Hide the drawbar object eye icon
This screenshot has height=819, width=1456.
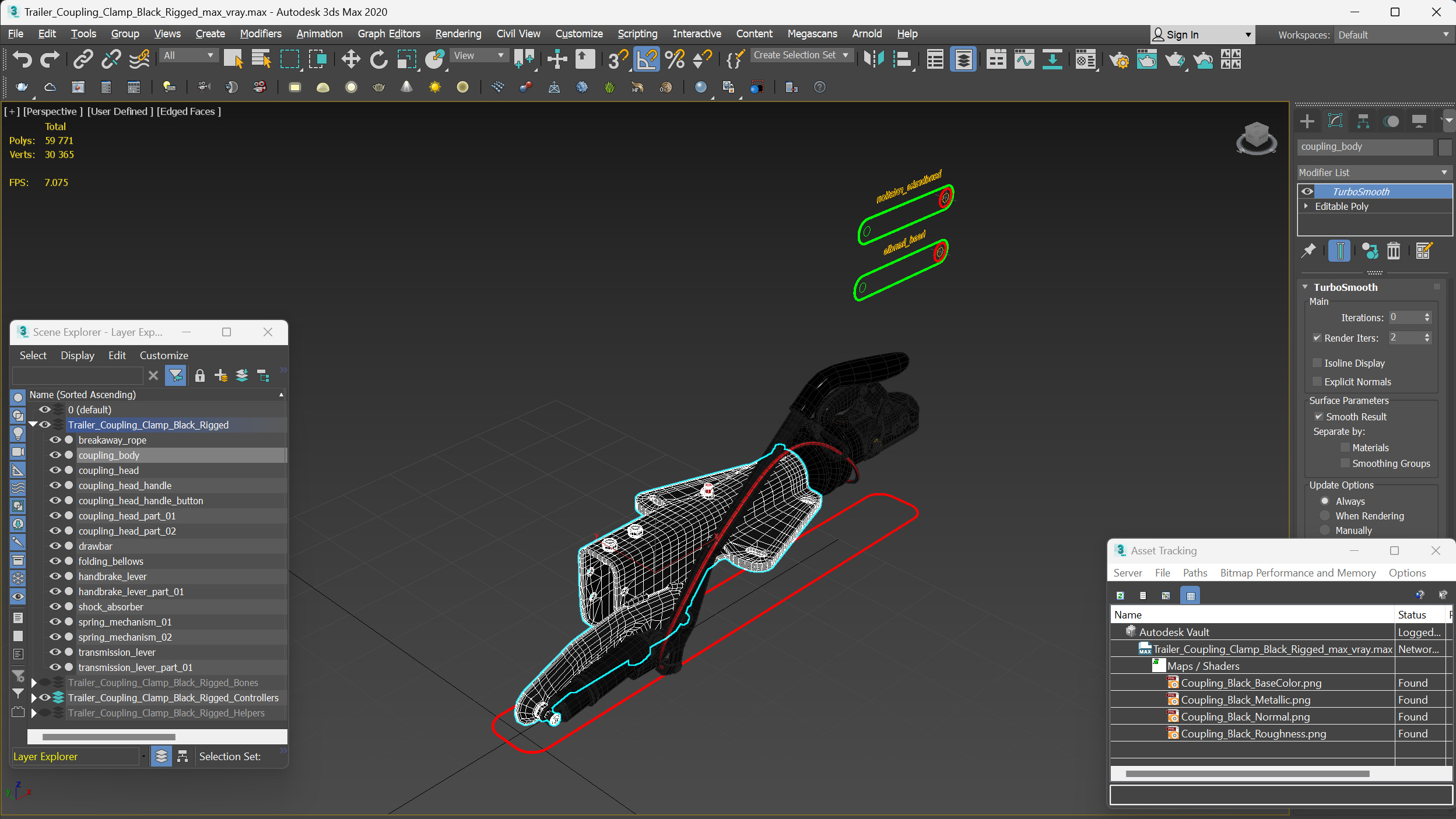(x=55, y=546)
